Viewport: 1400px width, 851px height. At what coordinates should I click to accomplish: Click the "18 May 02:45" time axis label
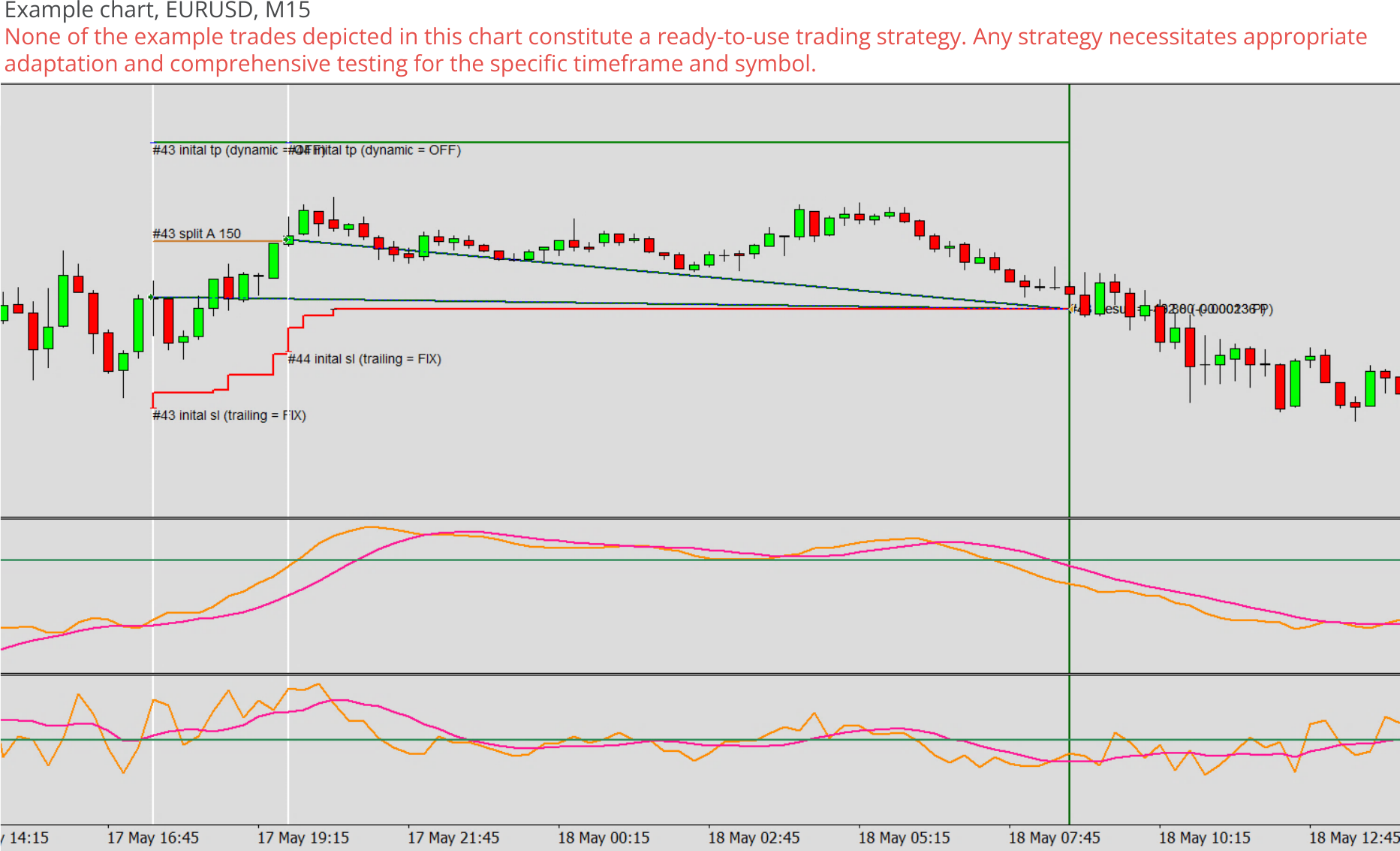click(754, 837)
